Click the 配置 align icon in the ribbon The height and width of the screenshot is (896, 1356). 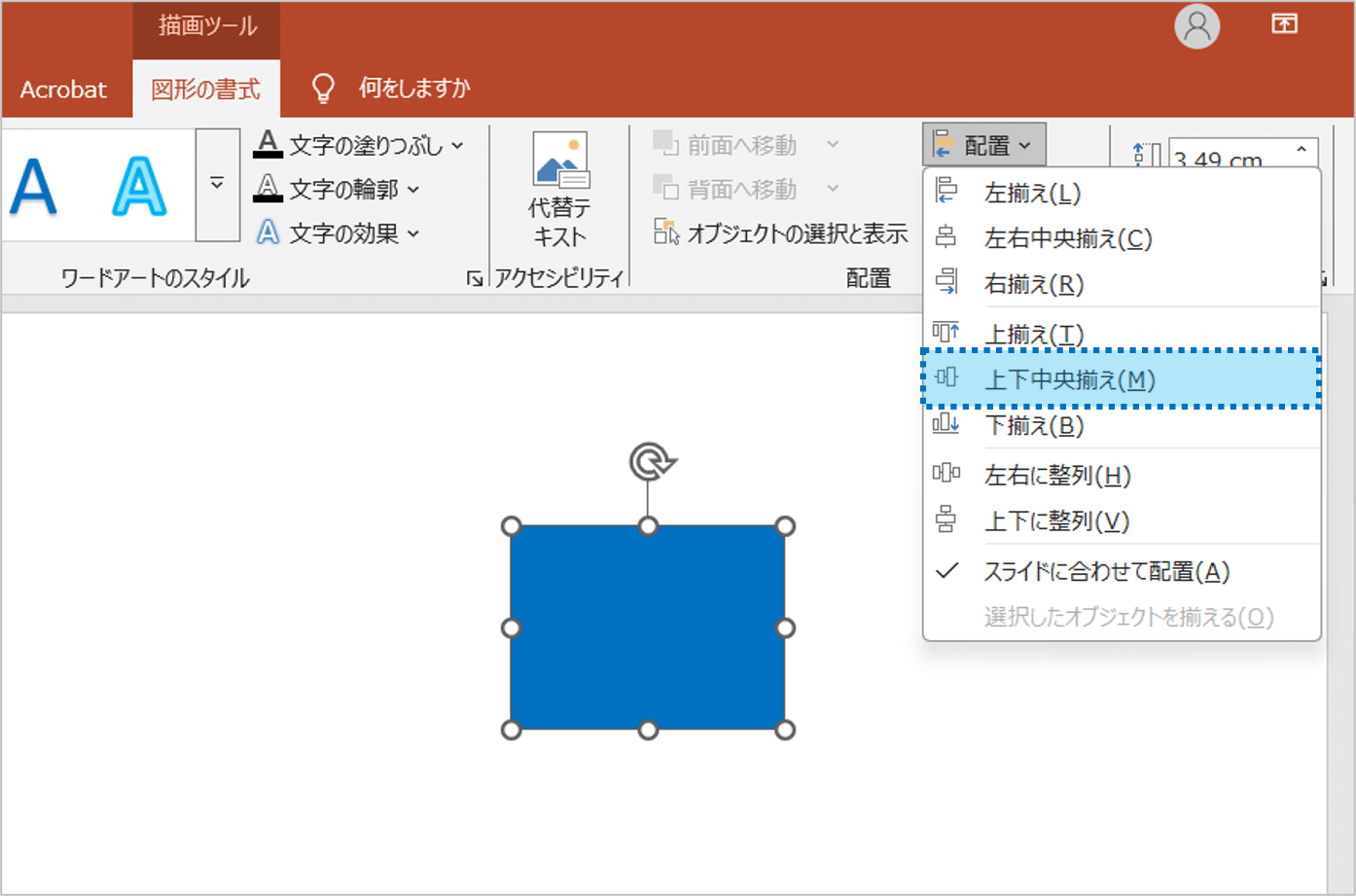[943, 144]
